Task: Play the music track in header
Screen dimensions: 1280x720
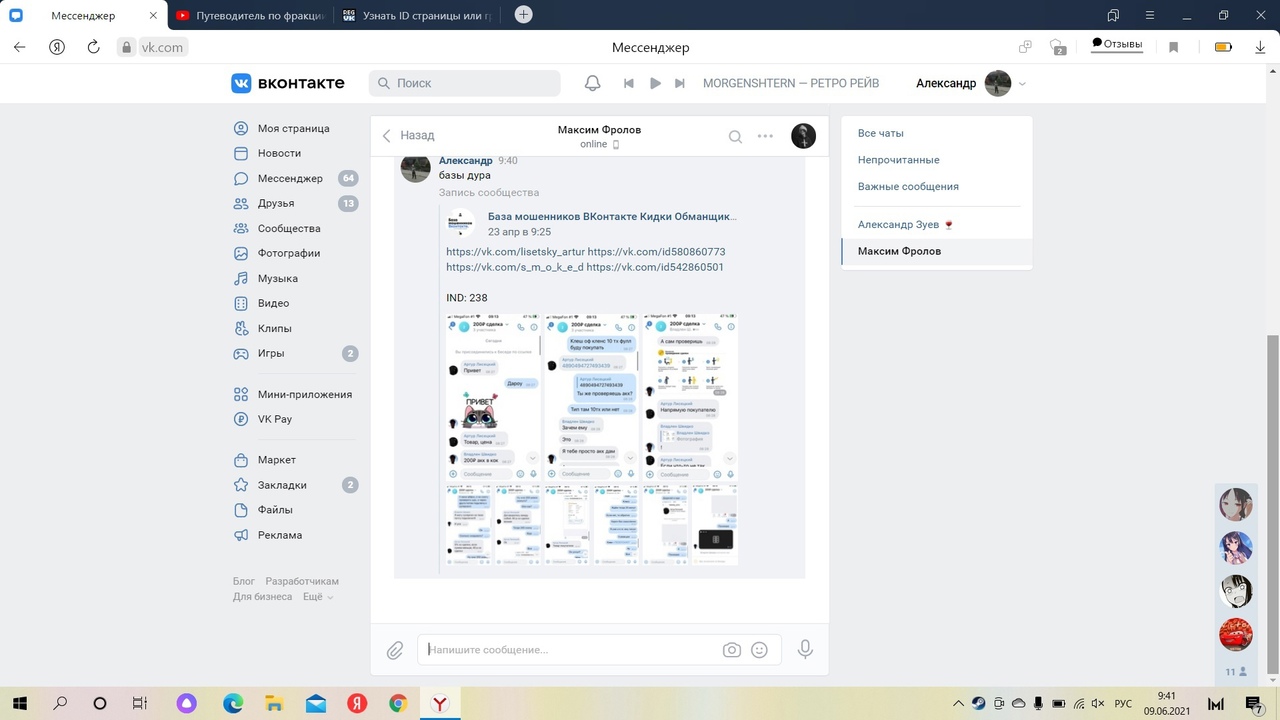Action: click(655, 83)
